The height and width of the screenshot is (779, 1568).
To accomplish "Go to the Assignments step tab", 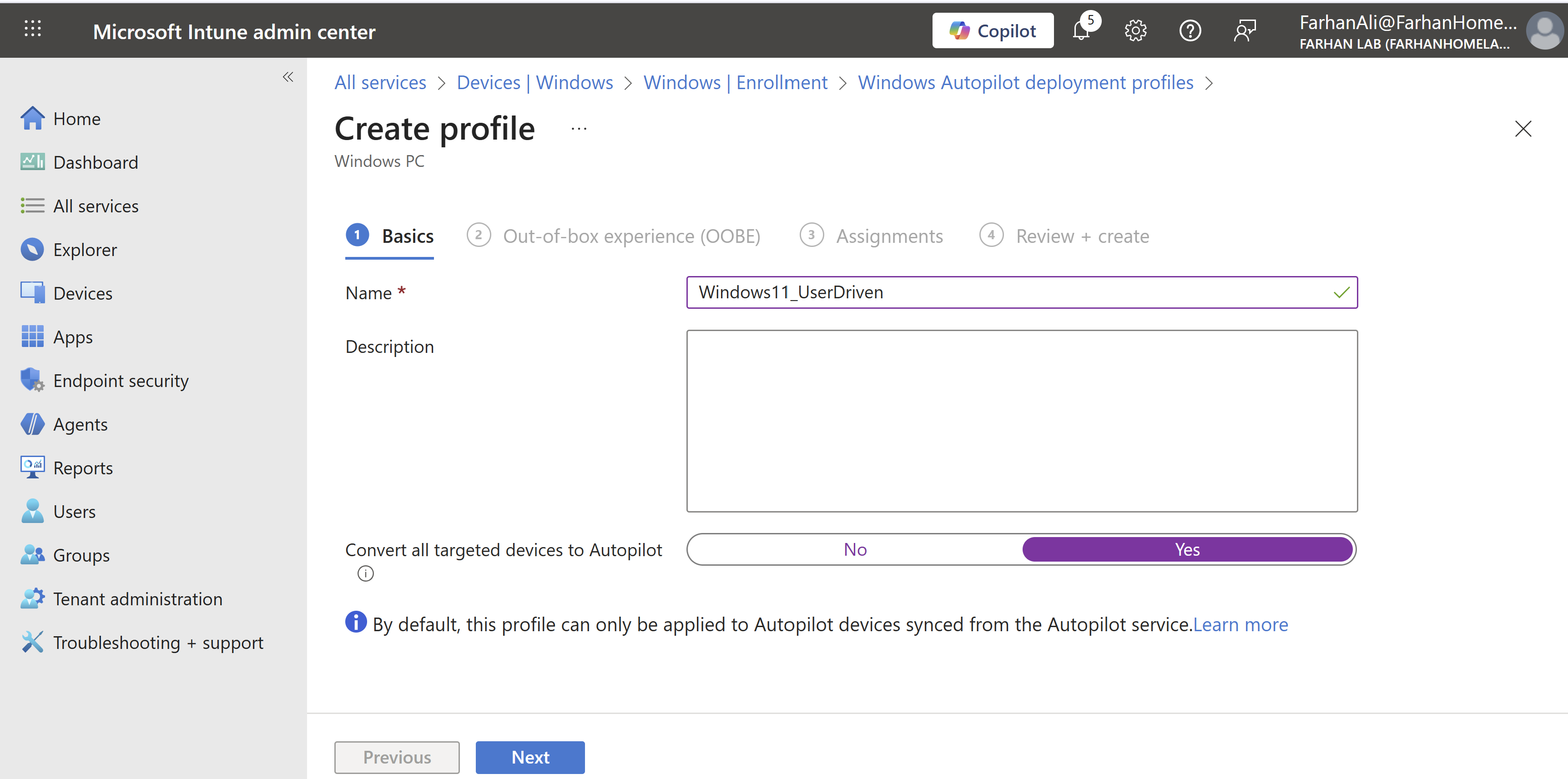I will (889, 236).
